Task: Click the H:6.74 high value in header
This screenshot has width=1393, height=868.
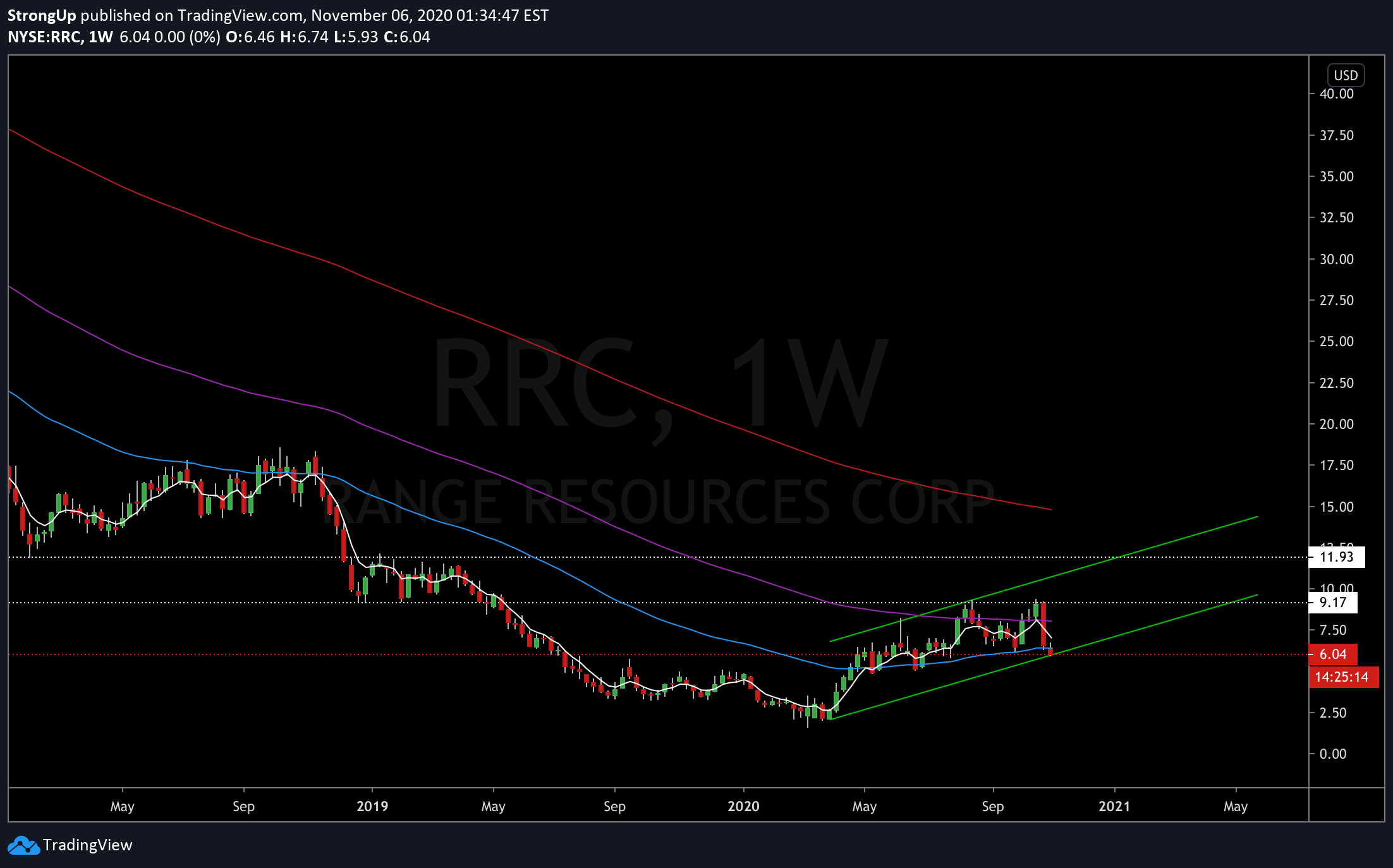Action: [x=304, y=37]
